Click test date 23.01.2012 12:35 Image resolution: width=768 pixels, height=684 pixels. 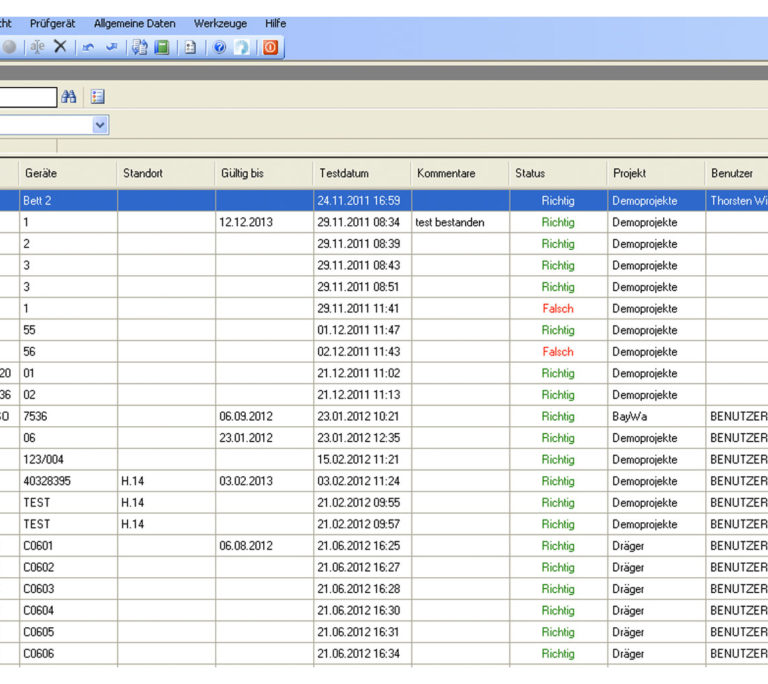point(362,438)
